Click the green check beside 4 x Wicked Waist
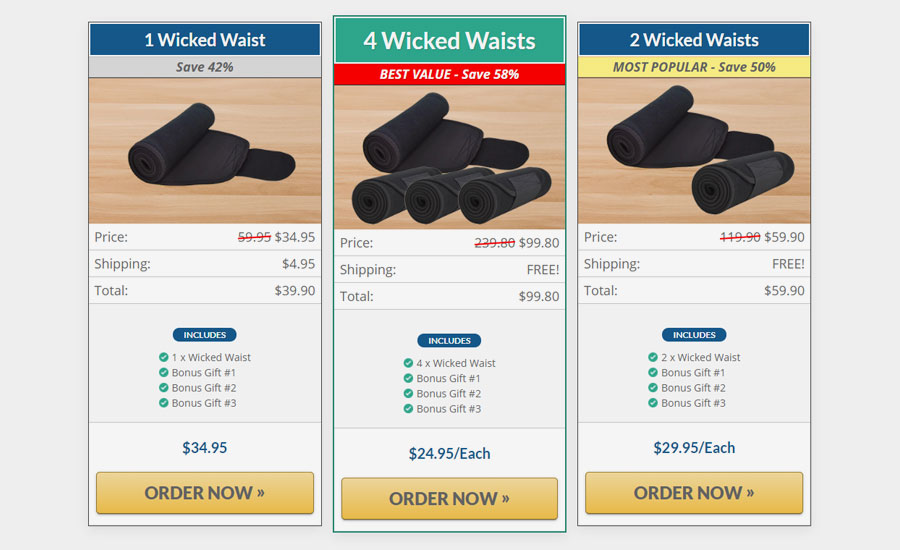 [x=408, y=363]
